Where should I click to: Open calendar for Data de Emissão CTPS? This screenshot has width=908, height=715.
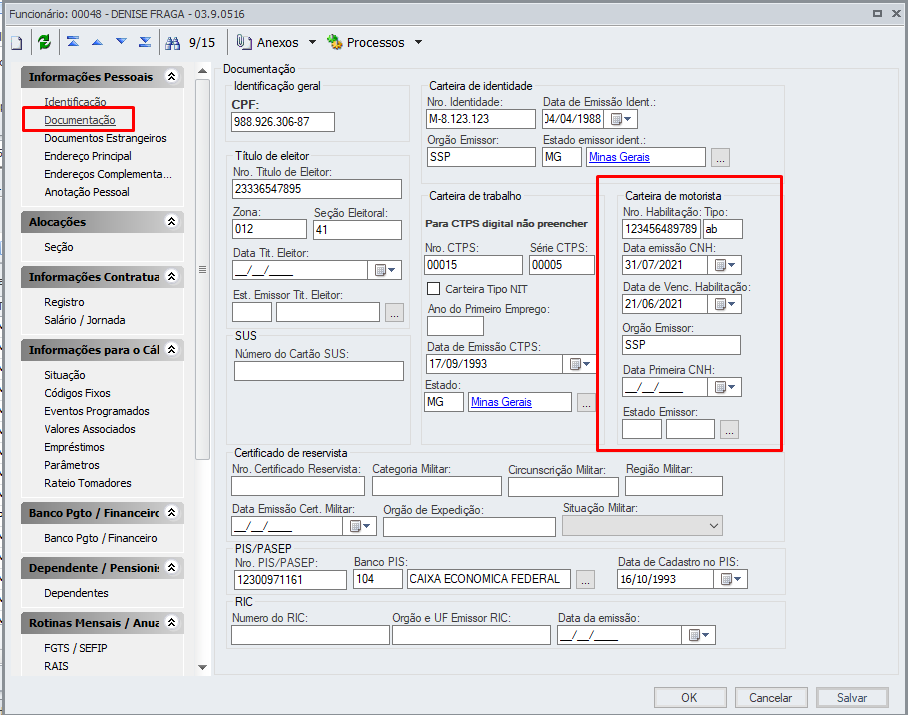[580, 364]
